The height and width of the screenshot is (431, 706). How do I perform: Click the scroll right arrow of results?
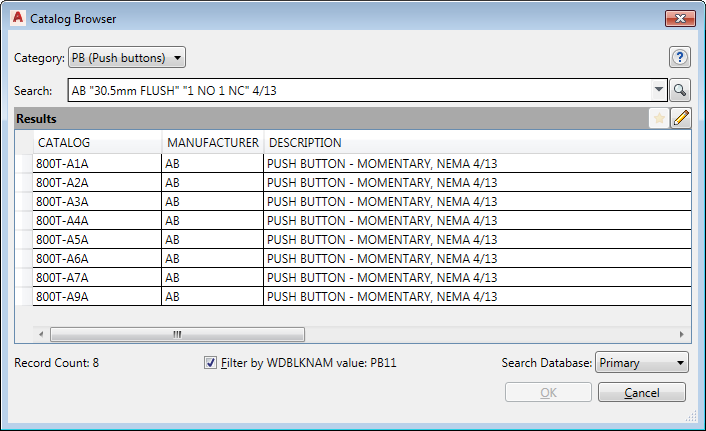click(681, 334)
